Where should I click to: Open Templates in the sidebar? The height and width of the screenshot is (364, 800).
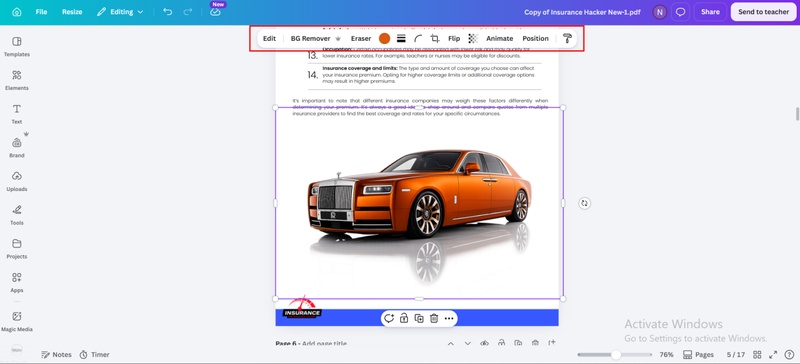pos(17,46)
